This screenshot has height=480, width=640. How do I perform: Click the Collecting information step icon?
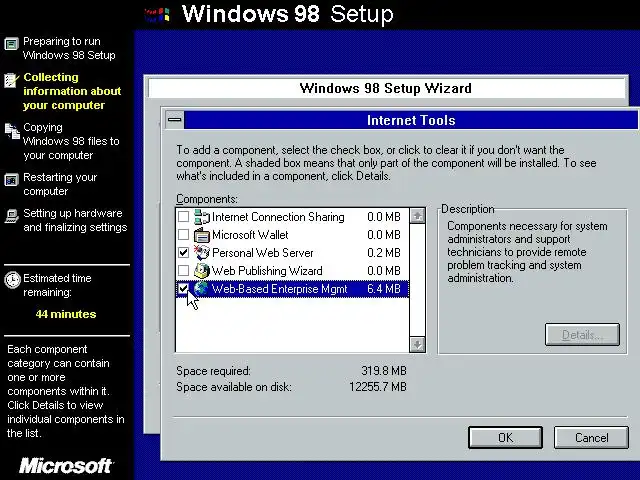[11, 80]
